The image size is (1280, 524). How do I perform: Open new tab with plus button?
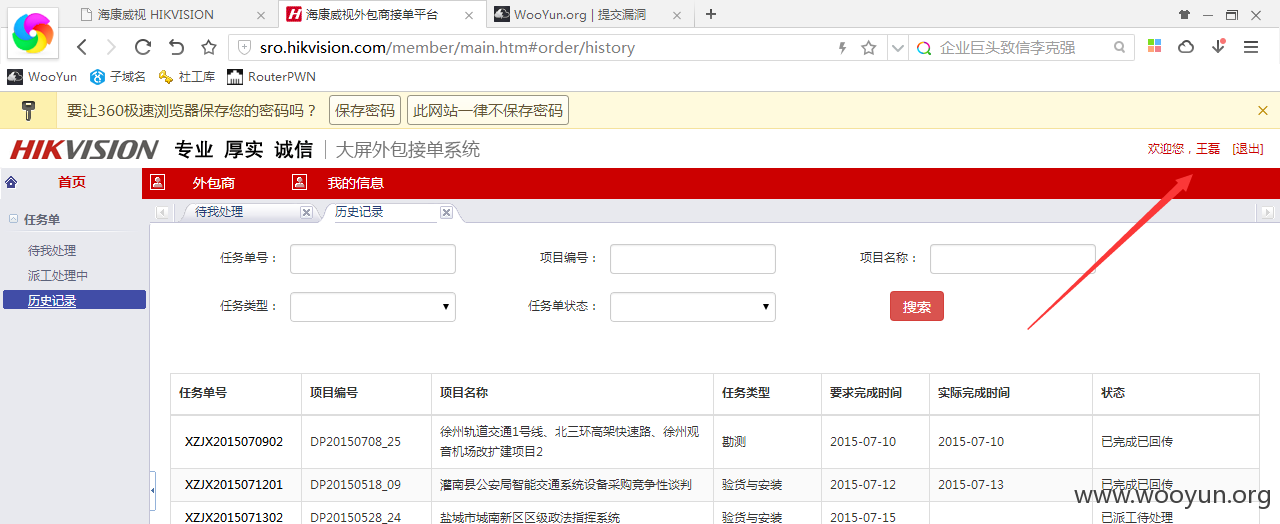[711, 14]
